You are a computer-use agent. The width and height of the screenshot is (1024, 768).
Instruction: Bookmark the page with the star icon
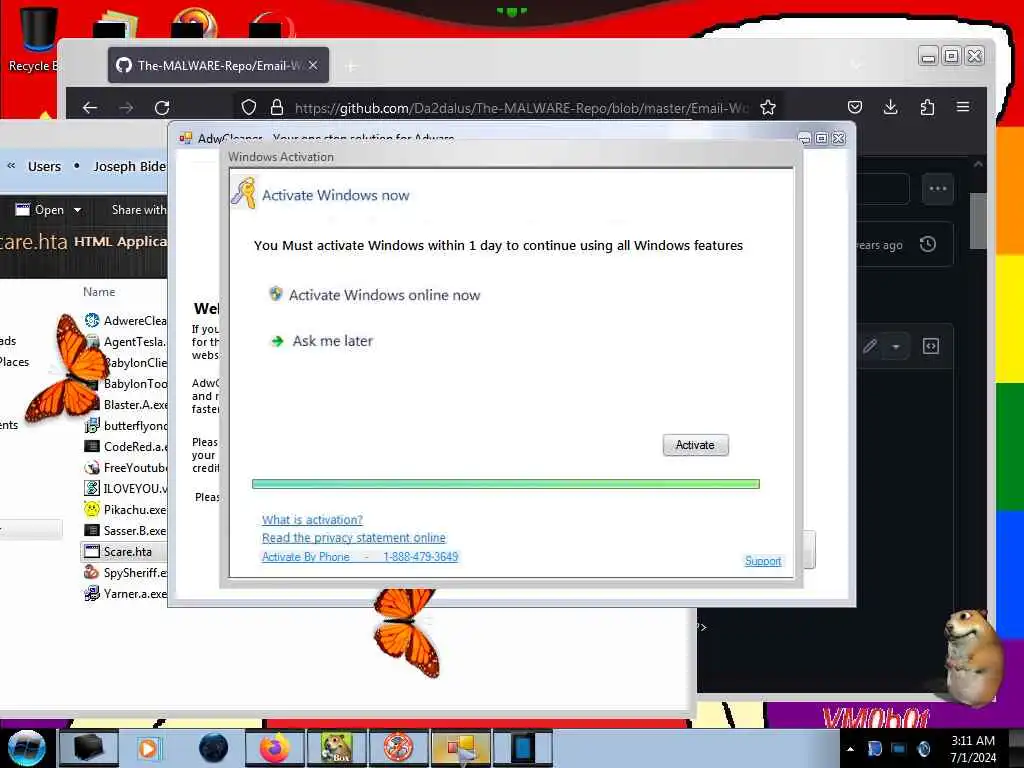point(768,107)
